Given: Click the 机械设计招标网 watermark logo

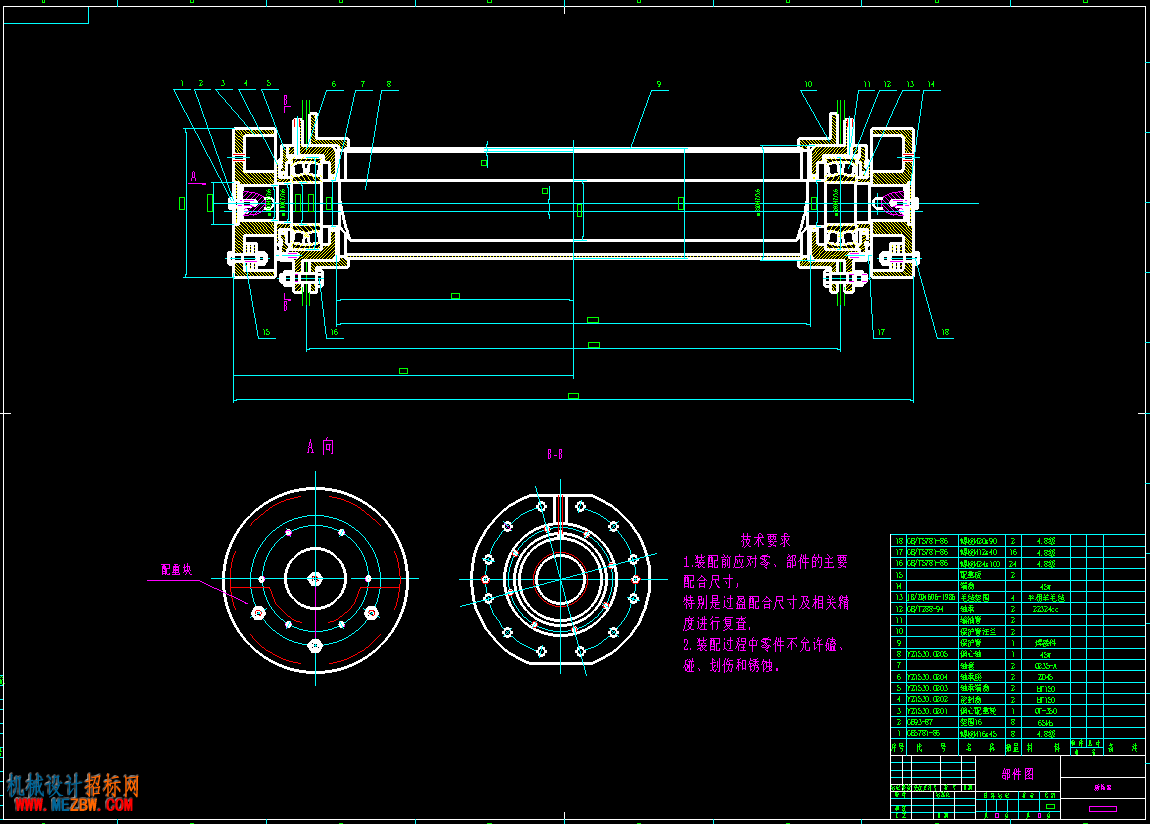Looking at the screenshot, I should click(x=73, y=785).
